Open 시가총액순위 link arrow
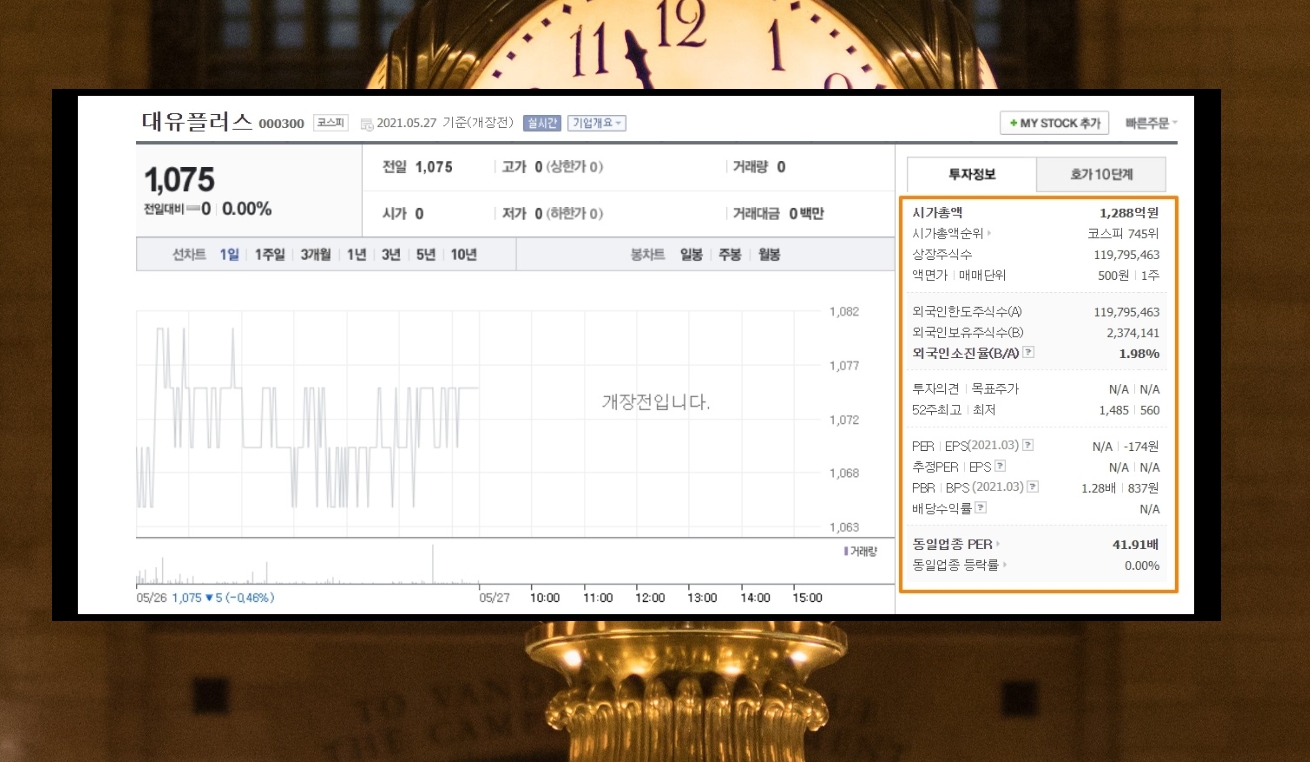 click(x=990, y=234)
